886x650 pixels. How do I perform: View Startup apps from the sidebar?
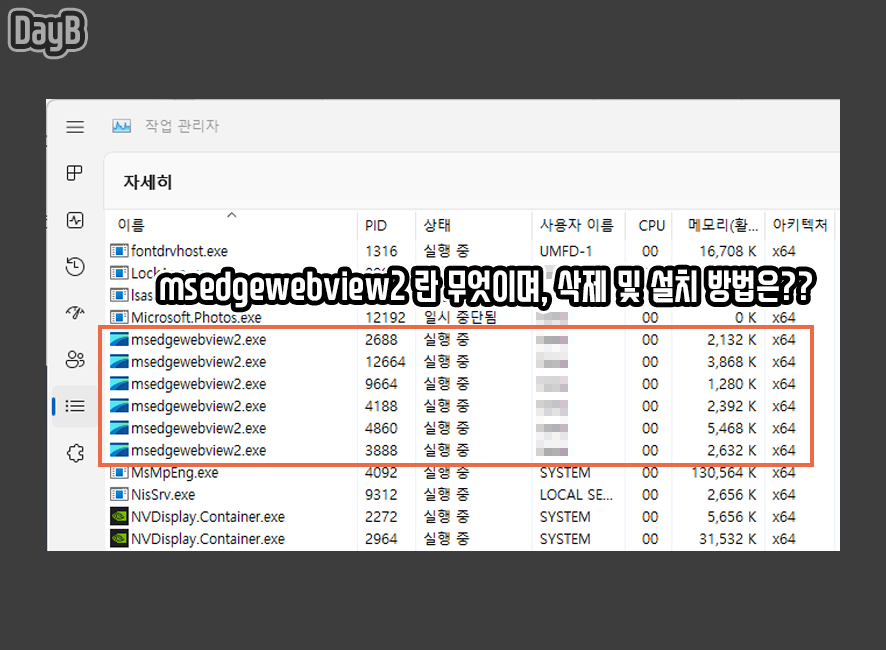[x=74, y=312]
